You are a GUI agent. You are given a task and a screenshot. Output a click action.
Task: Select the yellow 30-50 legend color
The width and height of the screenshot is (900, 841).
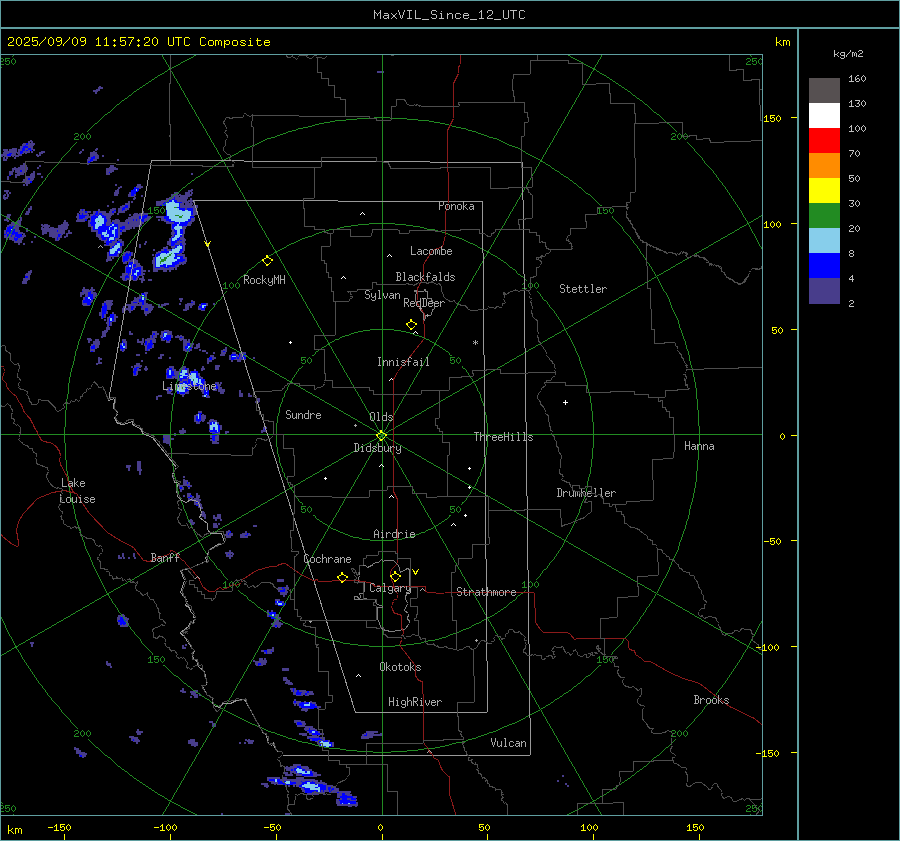[x=824, y=191]
